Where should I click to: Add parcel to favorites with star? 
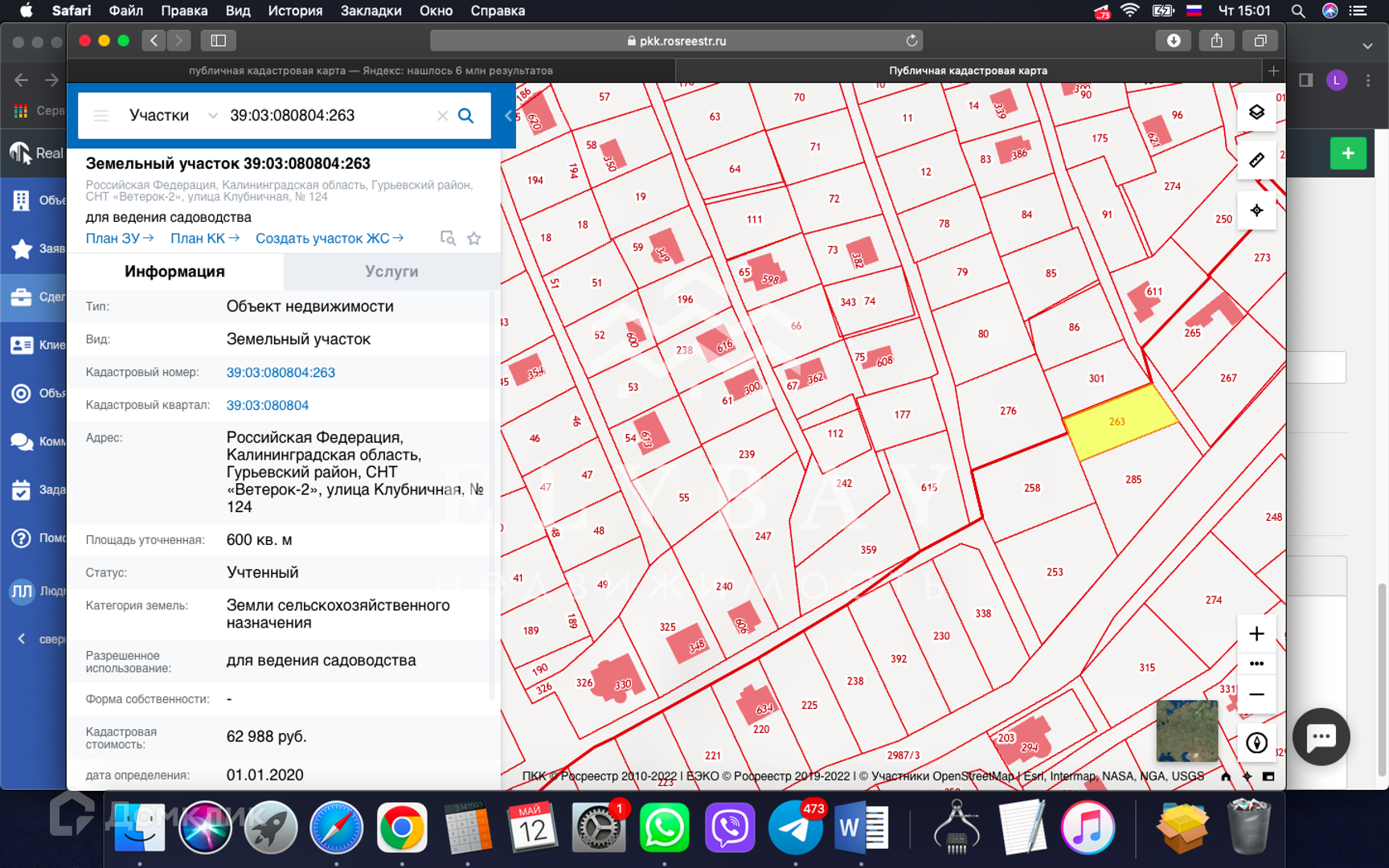474,239
